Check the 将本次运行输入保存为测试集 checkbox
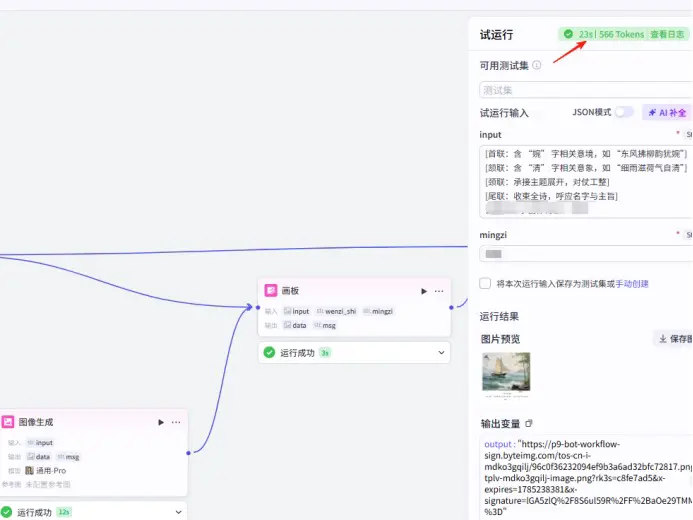 click(485, 284)
